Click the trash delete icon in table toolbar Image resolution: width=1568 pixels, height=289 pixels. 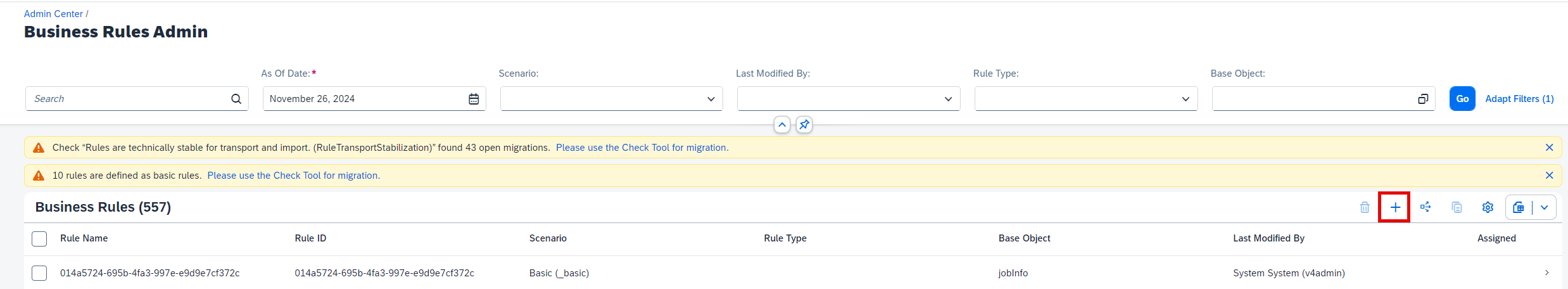coord(1365,207)
